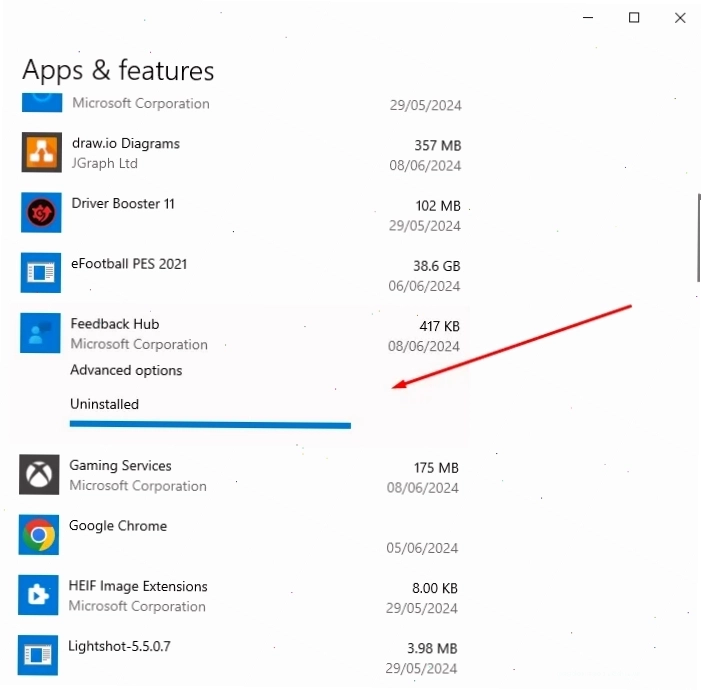Screen dimensions: 701x690
Task: Click the JGraph Ltd publisher text
Action: tap(105, 163)
